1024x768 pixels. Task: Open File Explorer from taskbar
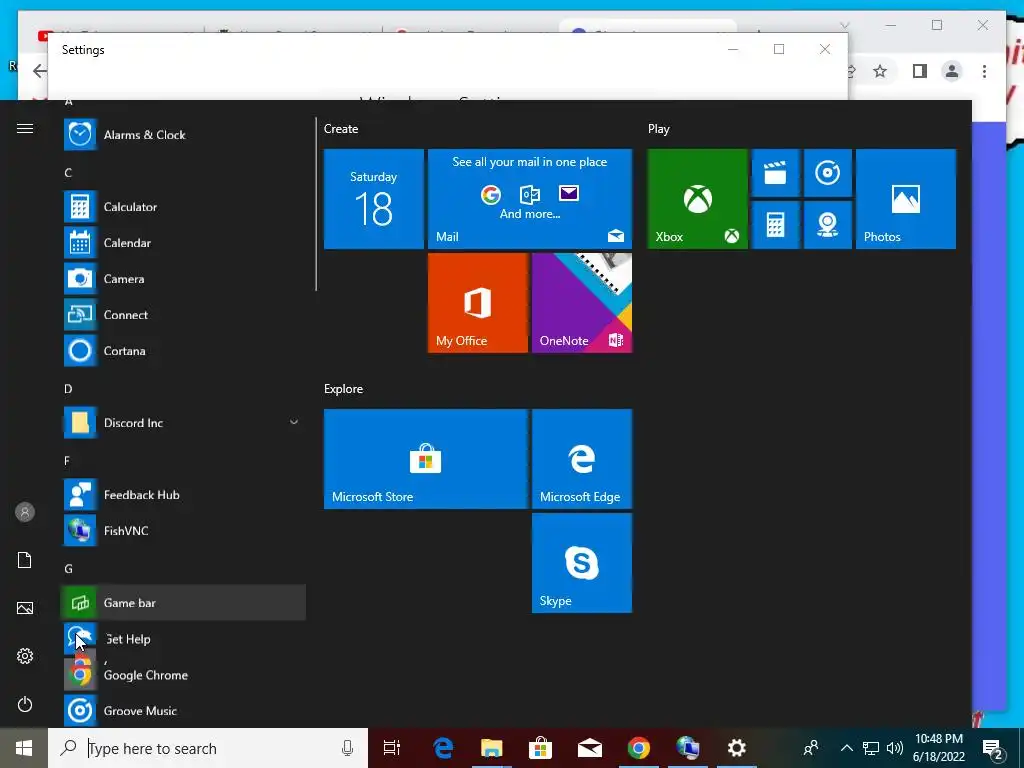(x=492, y=748)
